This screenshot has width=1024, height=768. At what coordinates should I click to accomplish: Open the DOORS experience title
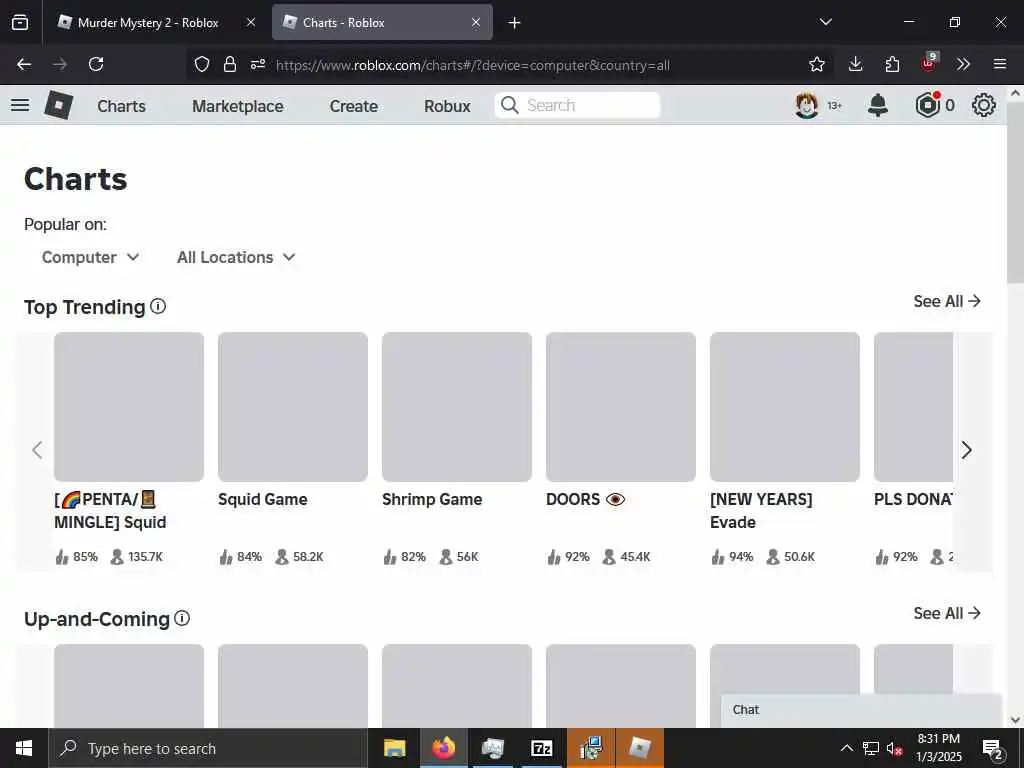pyautogui.click(x=585, y=500)
